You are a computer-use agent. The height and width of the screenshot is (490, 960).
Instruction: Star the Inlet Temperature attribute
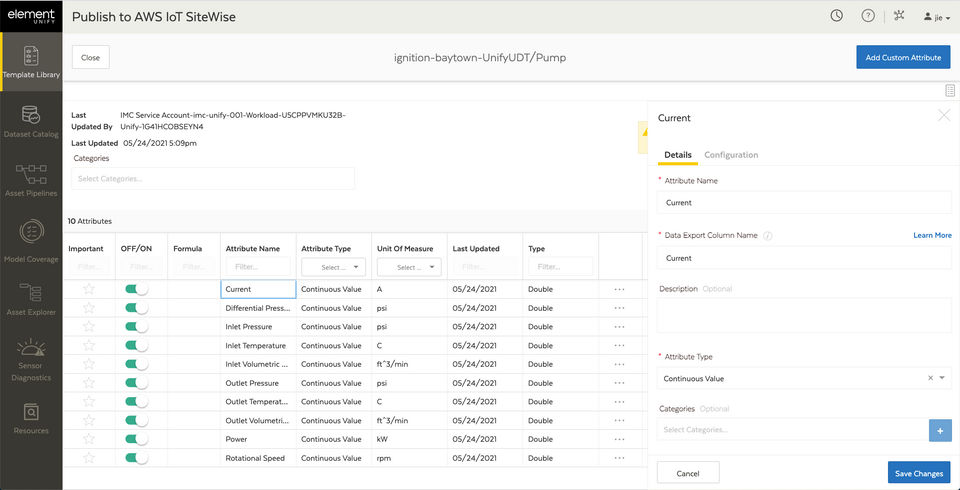89,345
